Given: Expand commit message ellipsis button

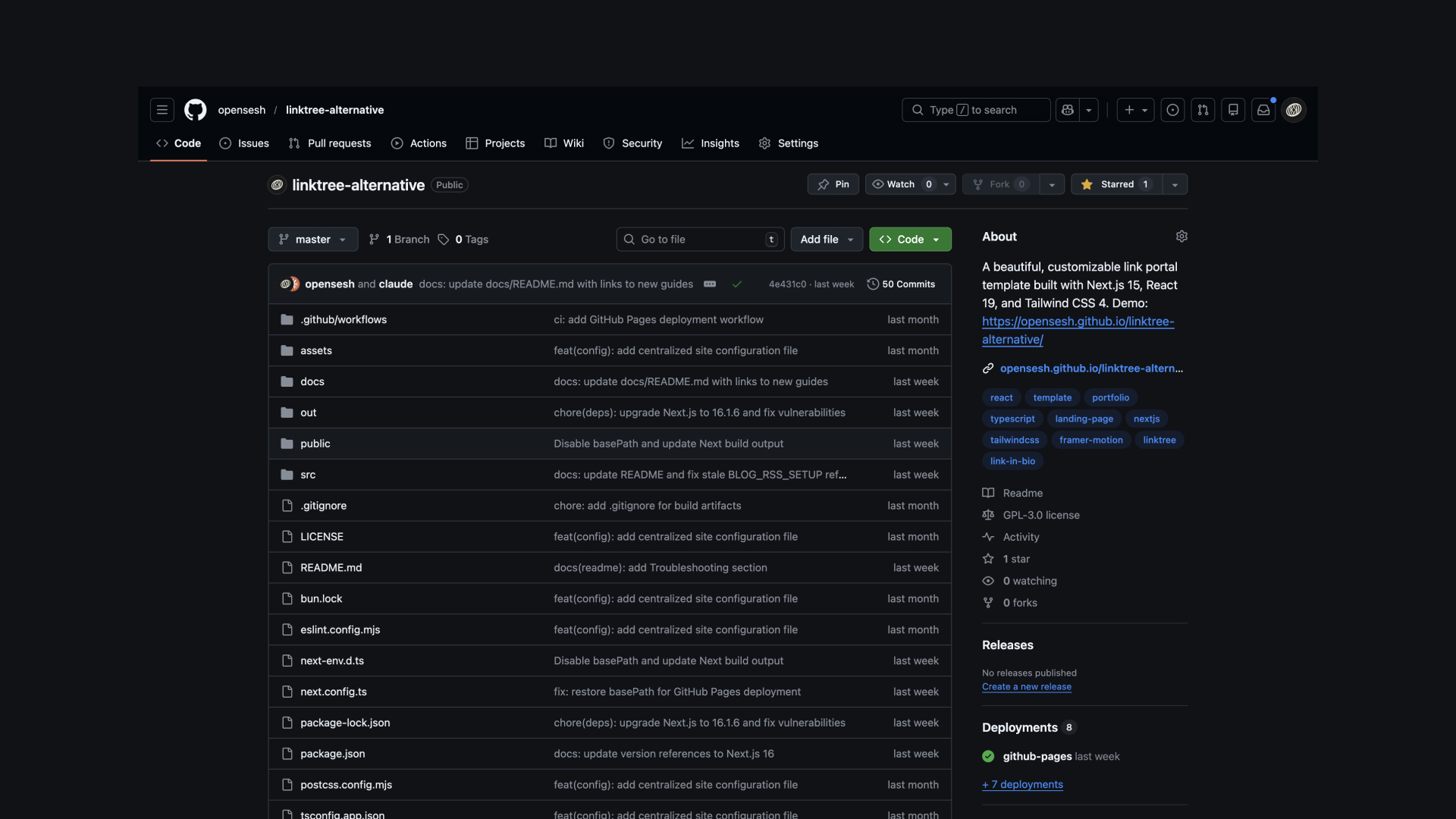Looking at the screenshot, I should pyautogui.click(x=710, y=284).
